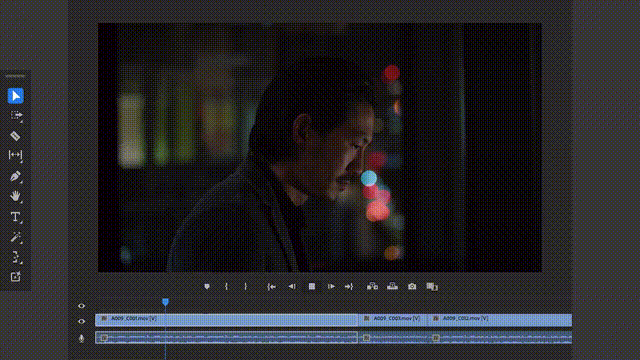The height and width of the screenshot is (360, 640).
Task: Select the audio clip under A009_C001.mov
Action: coord(227,338)
